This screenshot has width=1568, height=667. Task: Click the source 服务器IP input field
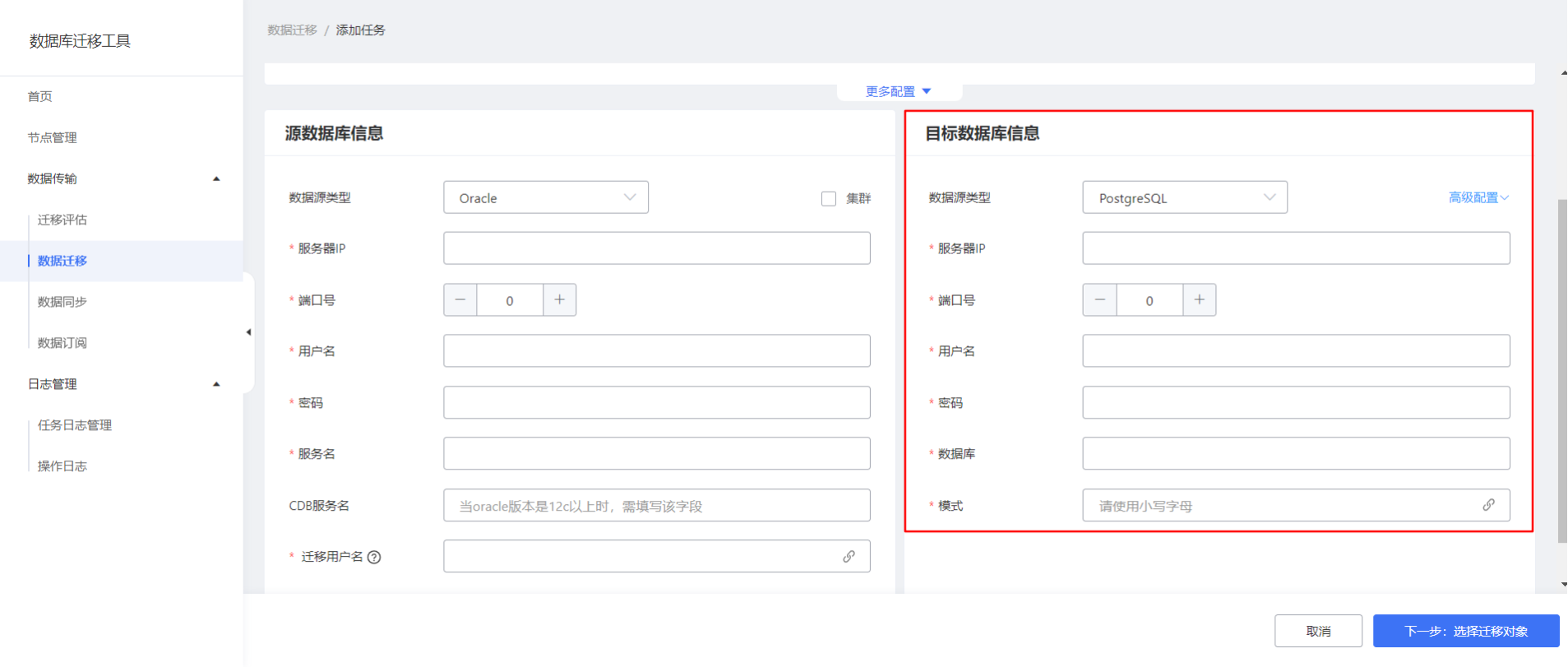(x=656, y=248)
